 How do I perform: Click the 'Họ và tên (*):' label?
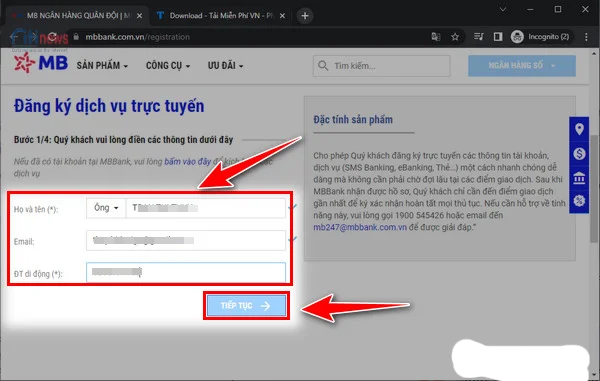point(36,209)
